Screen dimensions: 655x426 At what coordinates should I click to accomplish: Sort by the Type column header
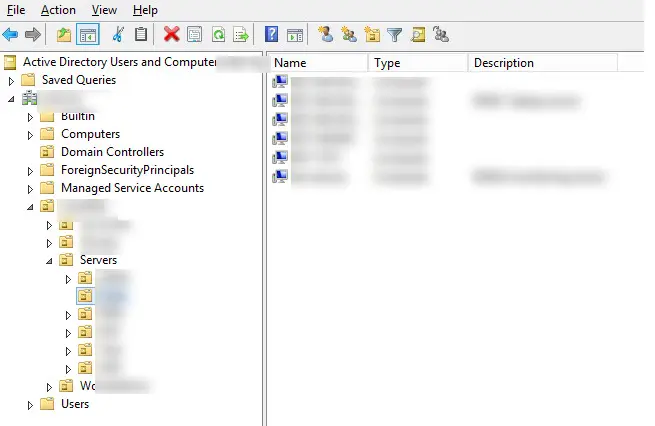(x=417, y=63)
